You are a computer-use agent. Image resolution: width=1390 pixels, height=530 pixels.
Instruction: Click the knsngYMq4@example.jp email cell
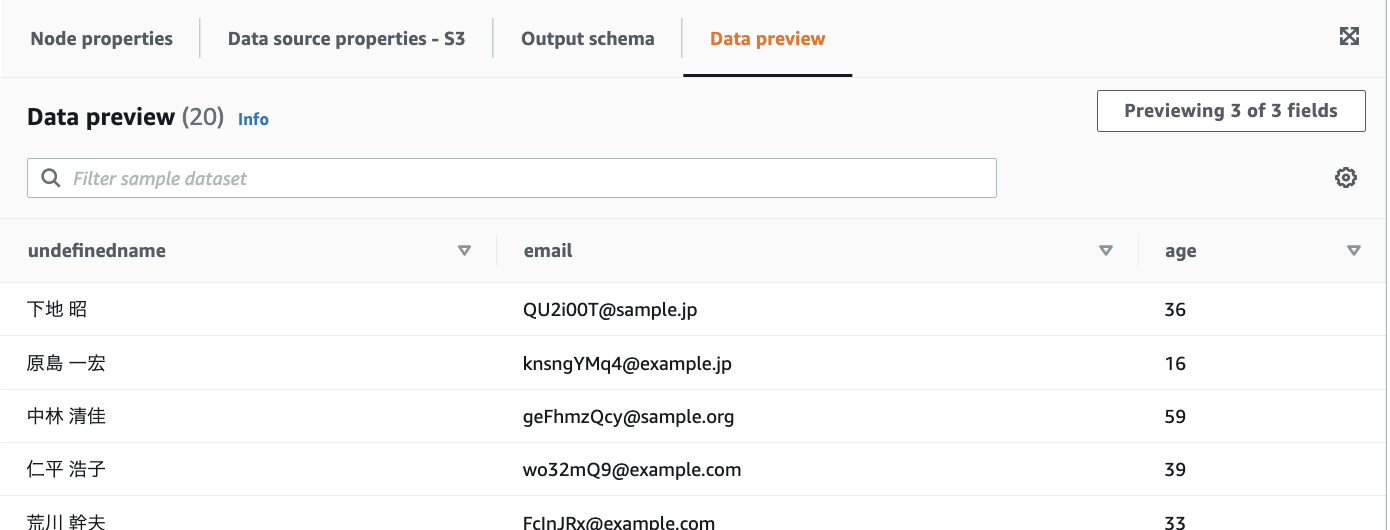click(627, 364)
